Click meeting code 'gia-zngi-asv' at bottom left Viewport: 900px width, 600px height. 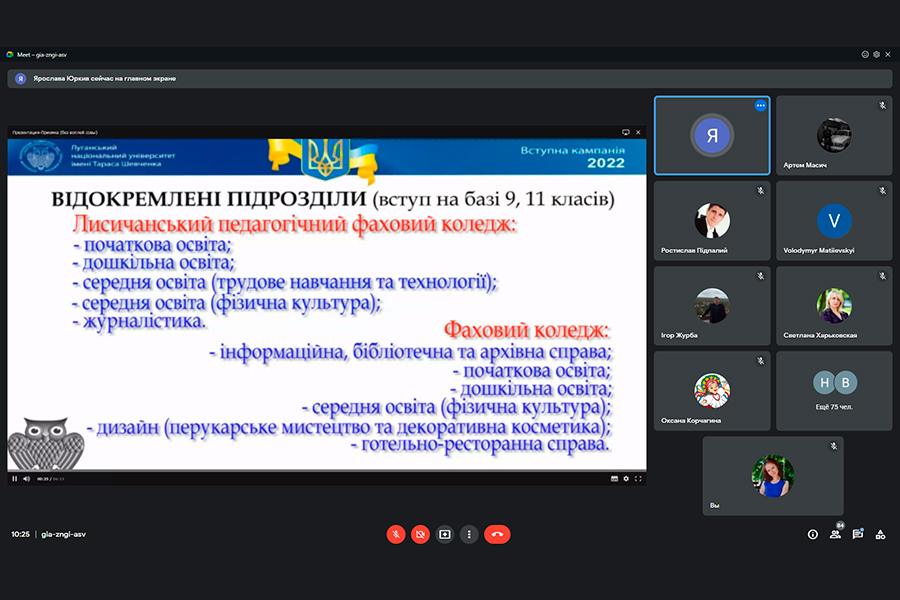pyautogui.click(x=63, y=534)
